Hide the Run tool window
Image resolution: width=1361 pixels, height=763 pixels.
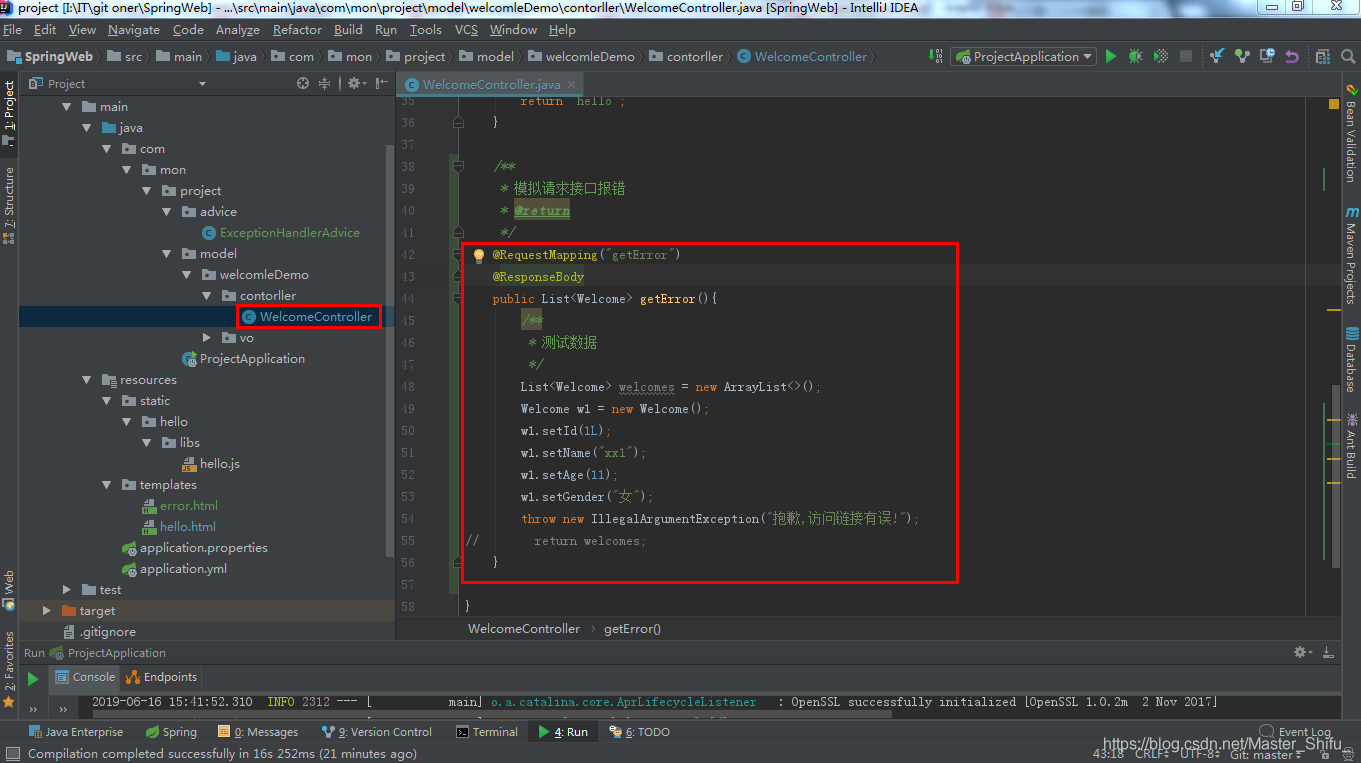(x=1329, y=652)
